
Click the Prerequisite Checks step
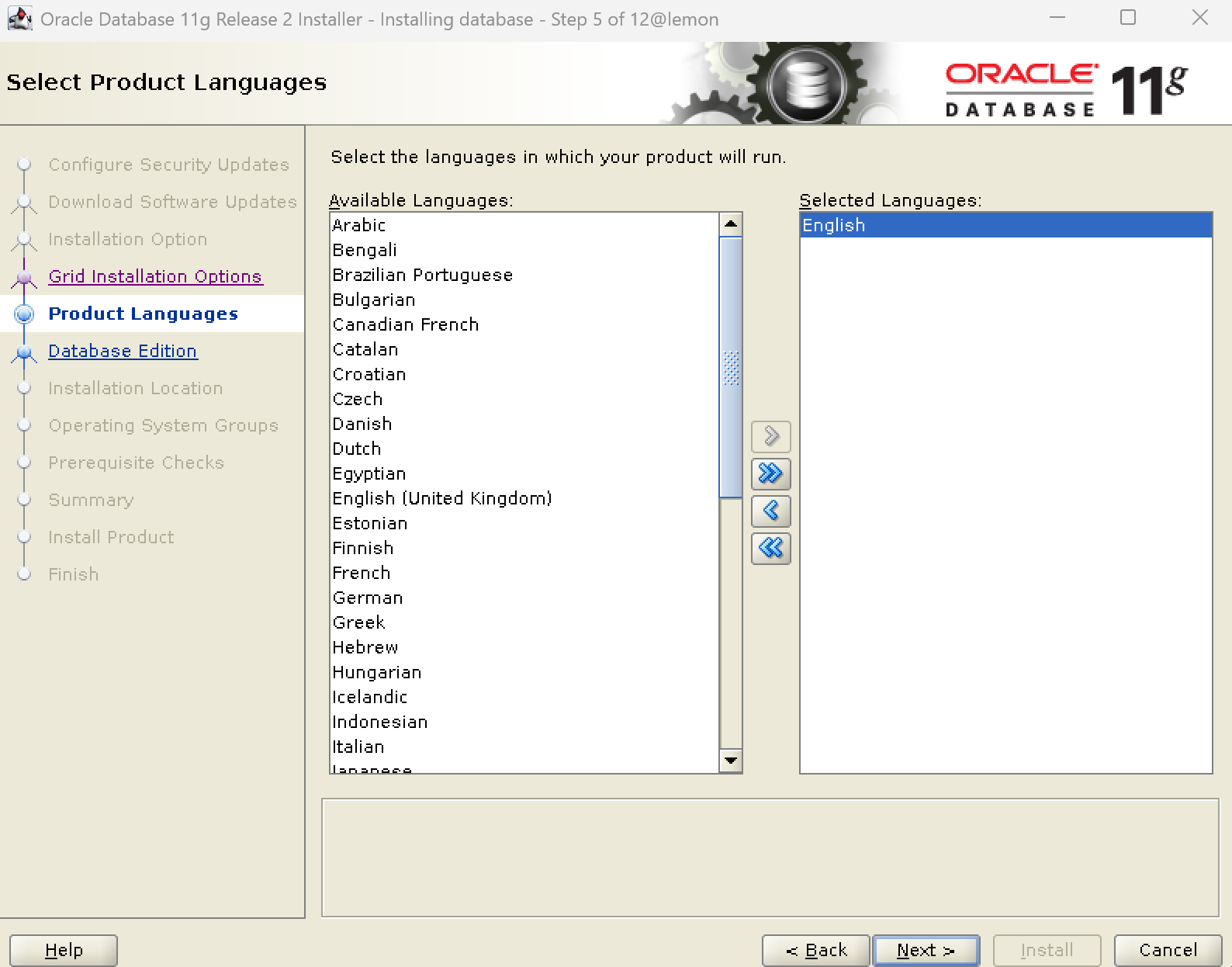136,463
